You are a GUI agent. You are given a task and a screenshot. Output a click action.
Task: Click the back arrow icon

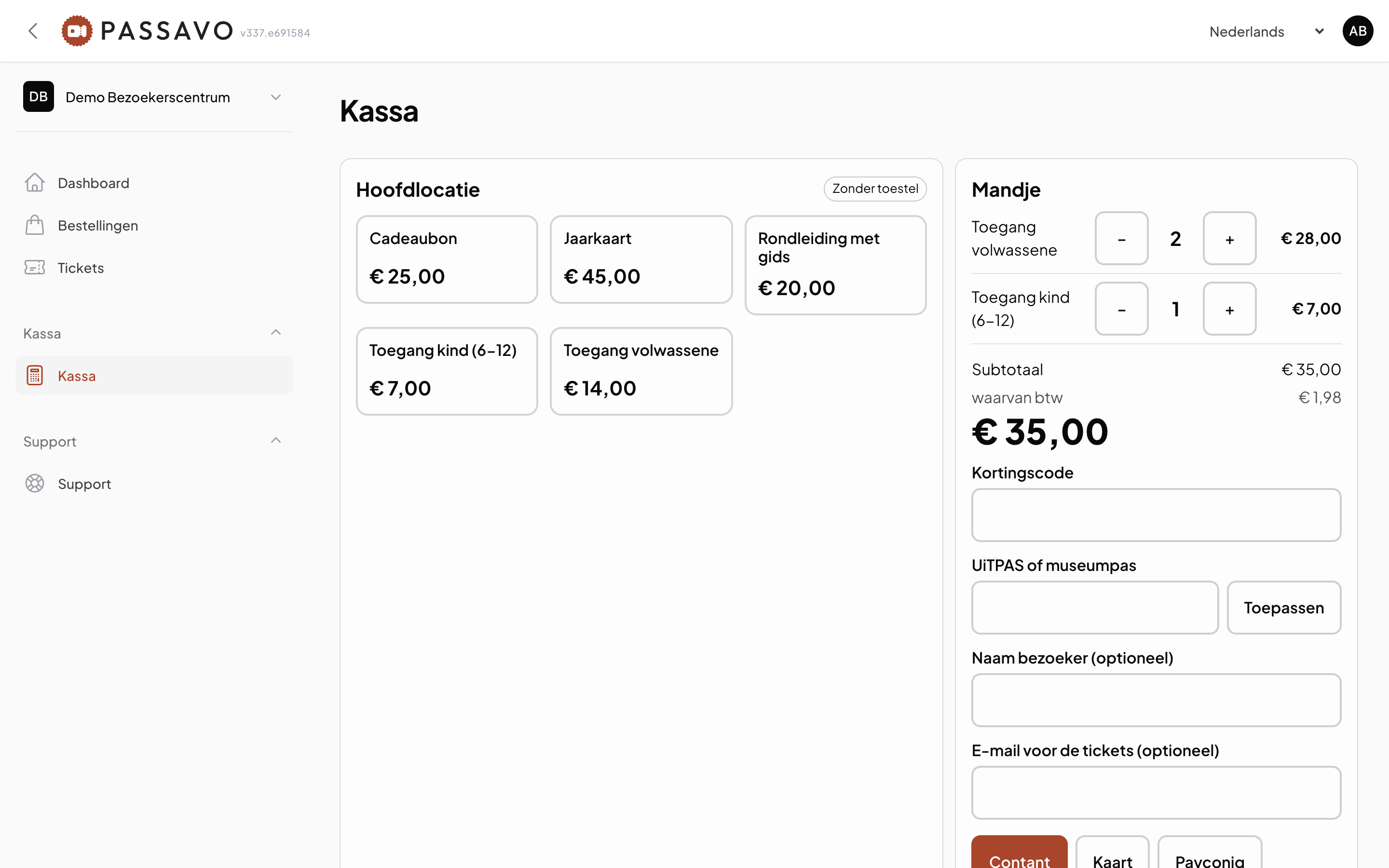[x=33, y=31]
